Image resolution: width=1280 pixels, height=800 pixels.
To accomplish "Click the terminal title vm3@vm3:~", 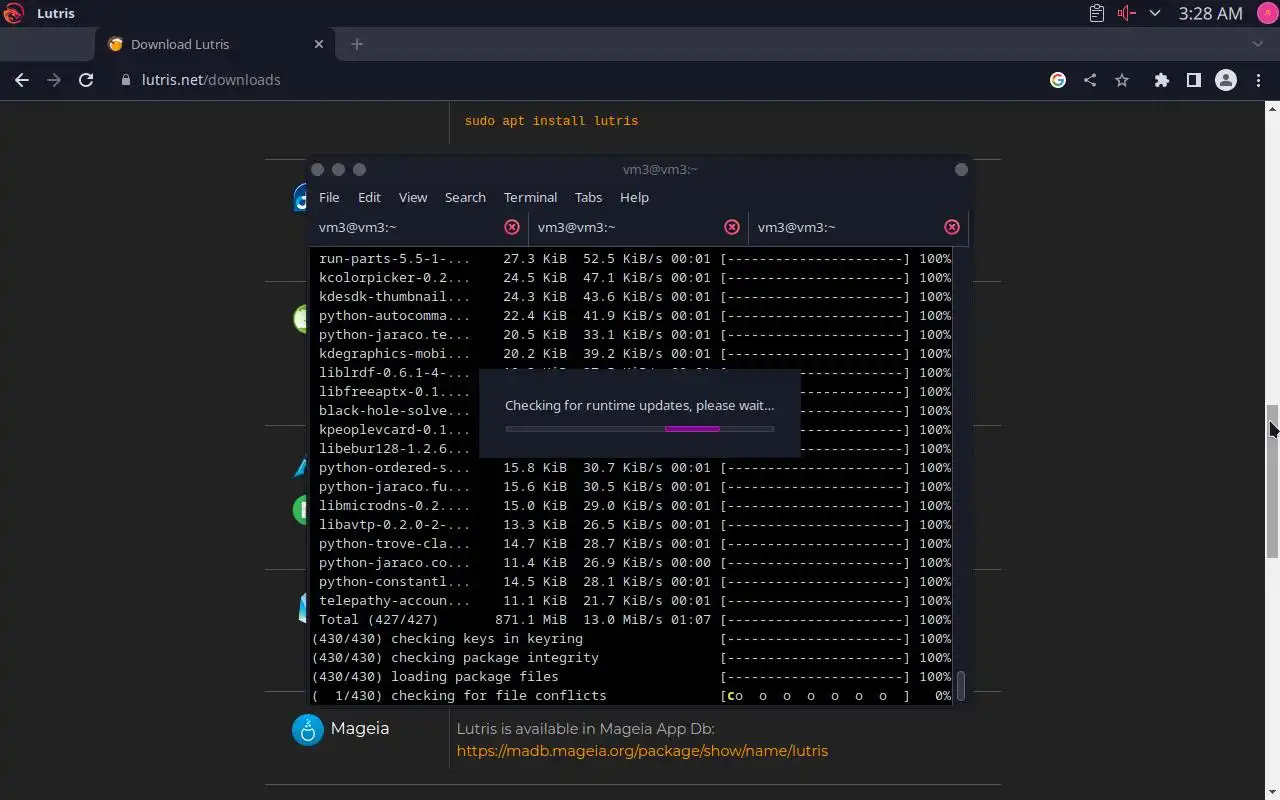I will click(x=660, y=169).
